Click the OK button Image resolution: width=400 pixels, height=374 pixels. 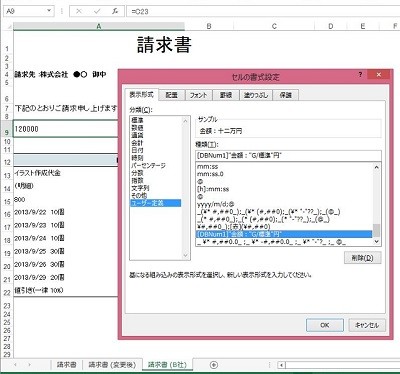(x=325, y=325)
